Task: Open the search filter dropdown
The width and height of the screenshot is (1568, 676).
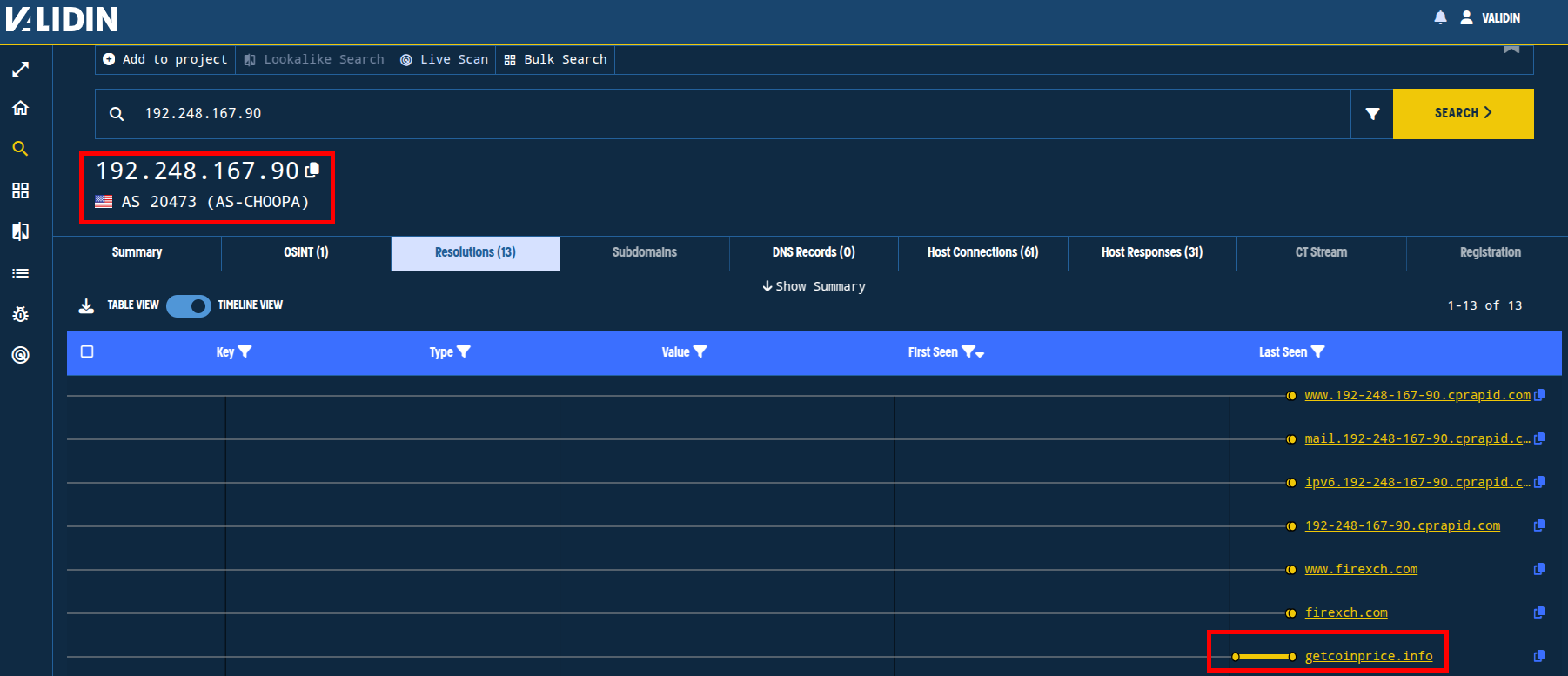Action: click(1372, 114)
